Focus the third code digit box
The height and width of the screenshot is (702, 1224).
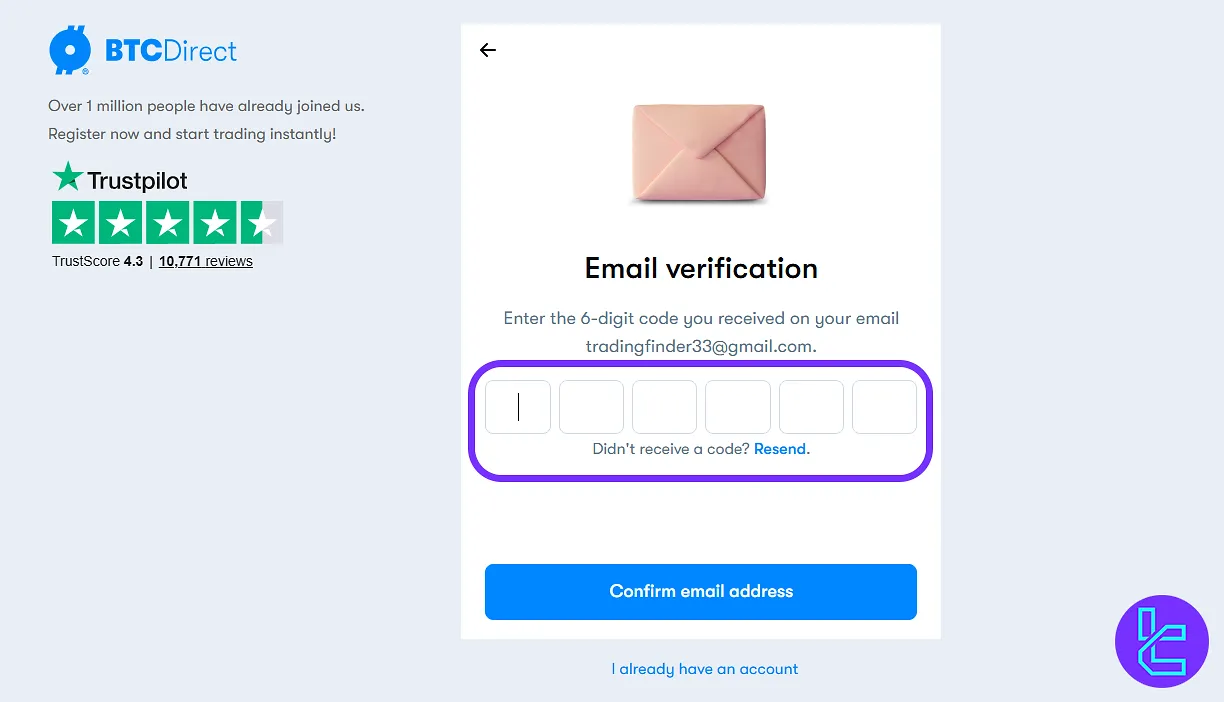click(664, 407)
